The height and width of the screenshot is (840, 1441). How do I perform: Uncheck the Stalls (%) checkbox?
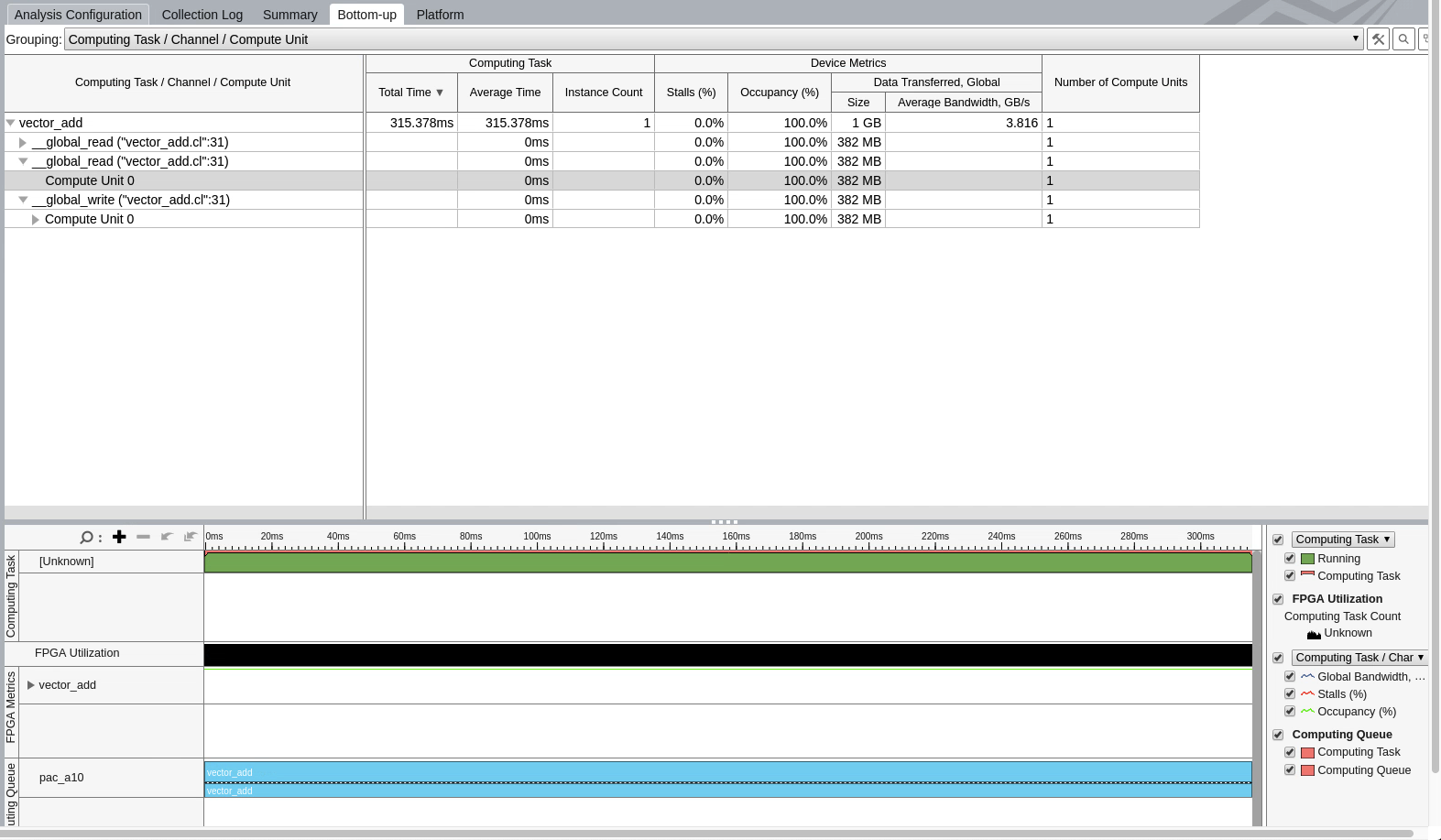coord(1290,694)
